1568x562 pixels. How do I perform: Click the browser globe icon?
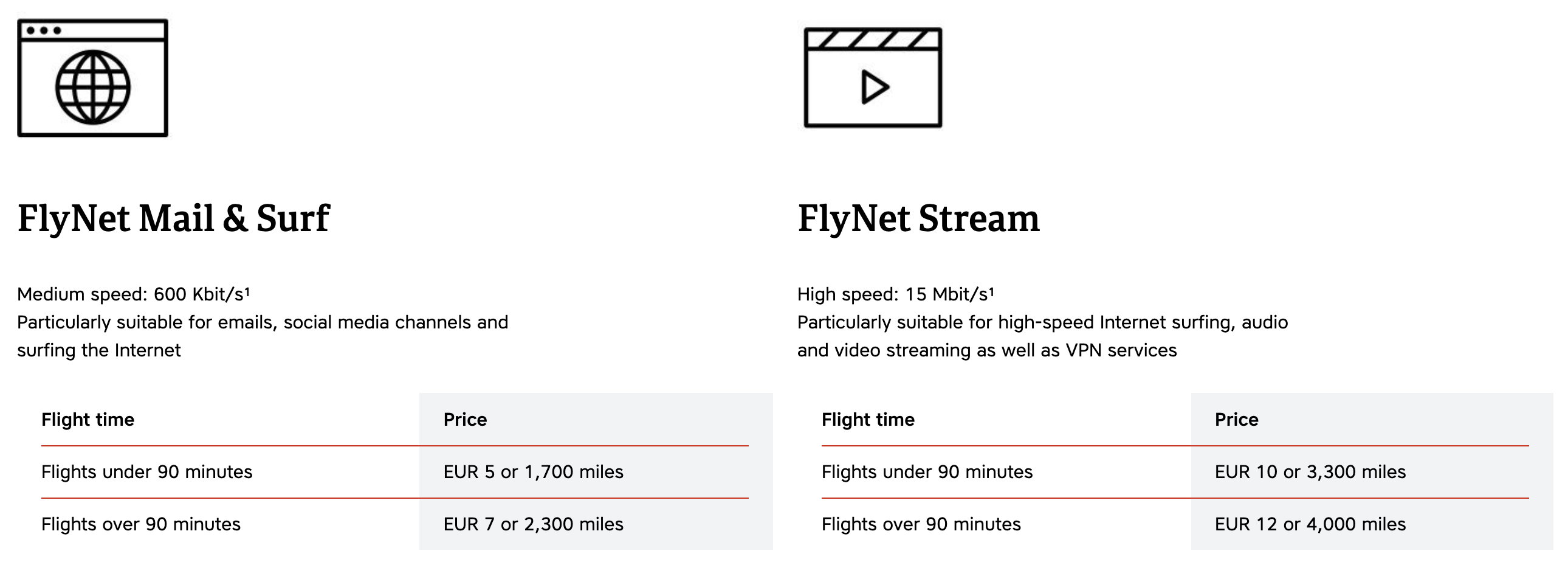(x=92, y=78)
